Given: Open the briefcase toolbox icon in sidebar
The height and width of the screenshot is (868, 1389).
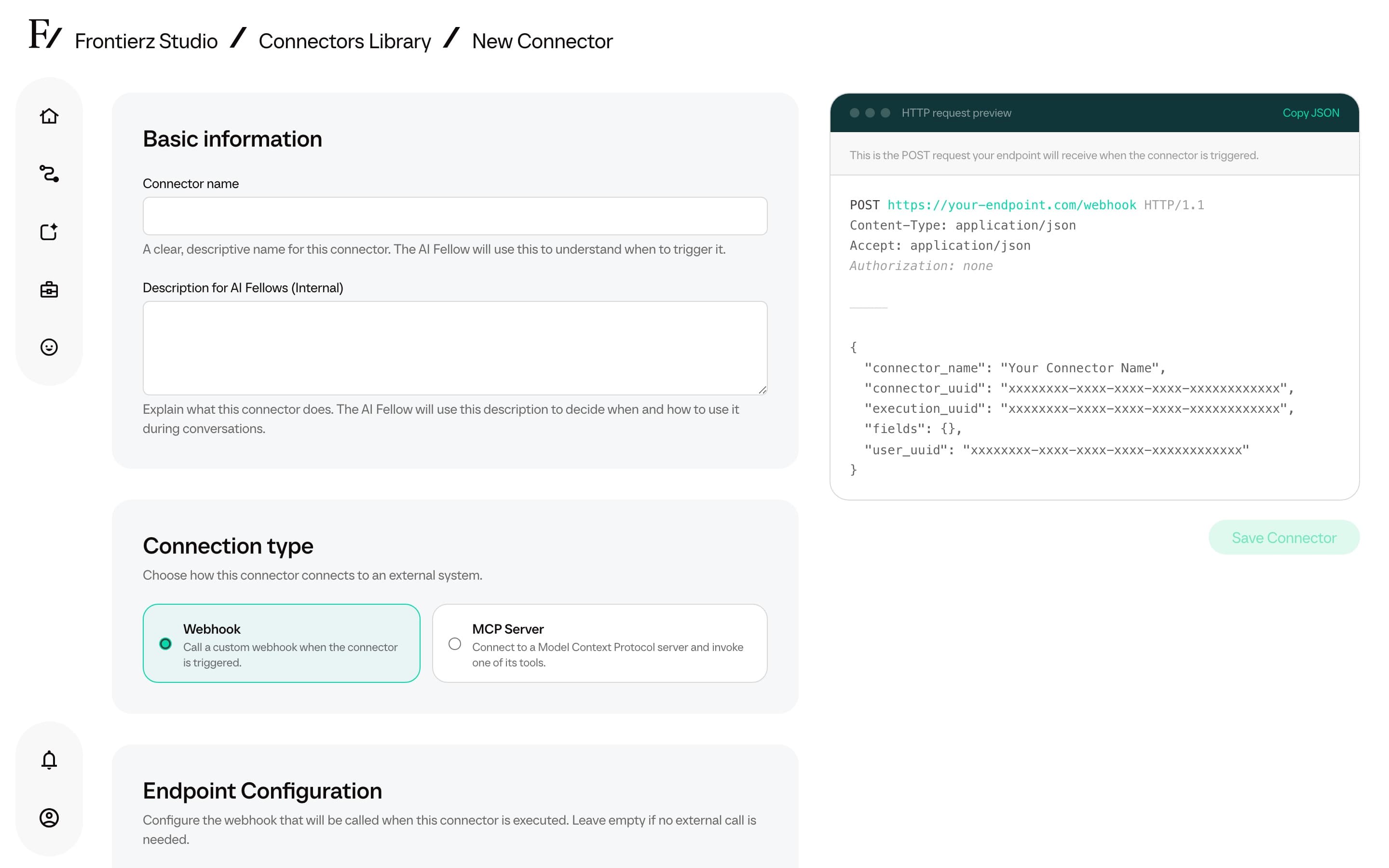Looking at the screenshot, I should pos(49,289).
